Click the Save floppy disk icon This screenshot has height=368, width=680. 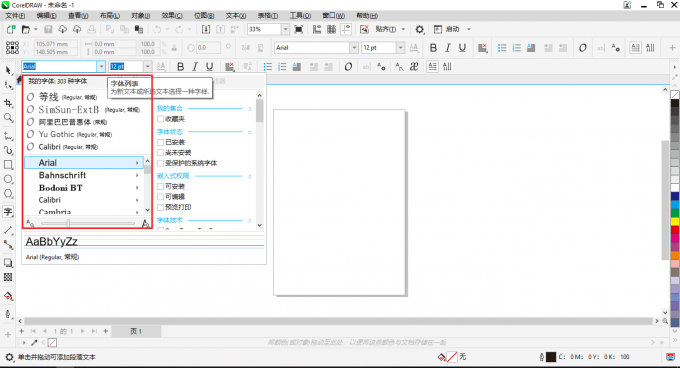click(x=48, y=29)
